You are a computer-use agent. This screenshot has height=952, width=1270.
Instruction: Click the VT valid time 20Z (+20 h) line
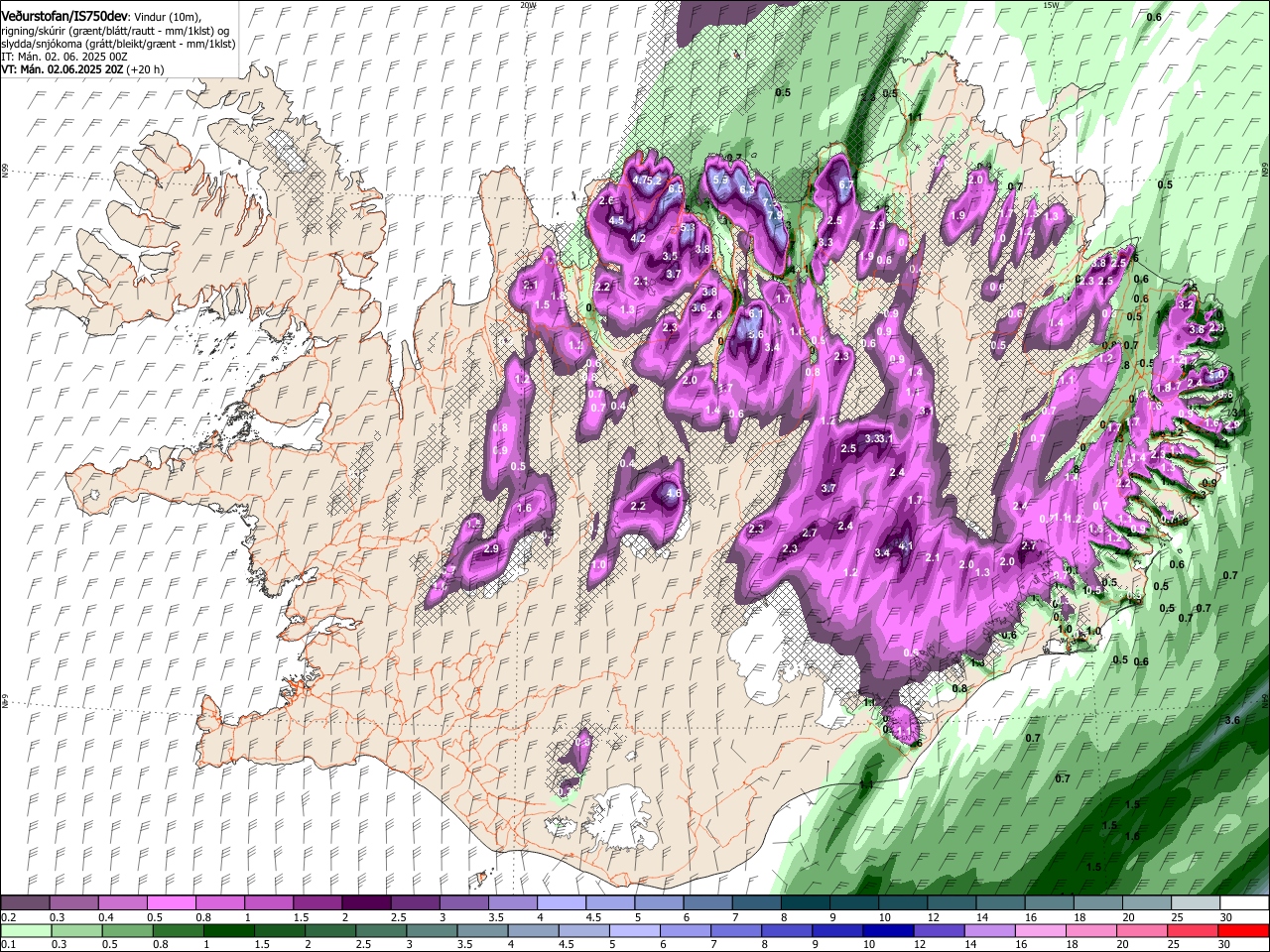82,69
